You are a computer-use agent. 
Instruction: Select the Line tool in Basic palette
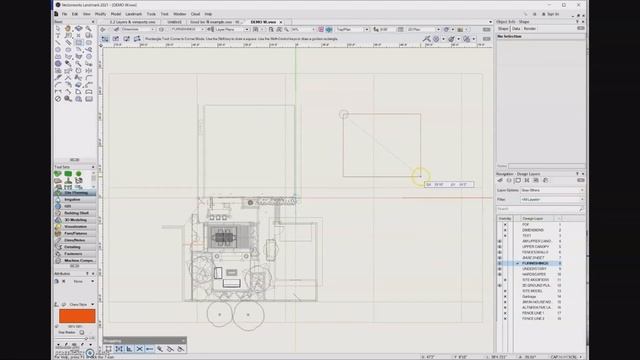(x=58, y=43)
